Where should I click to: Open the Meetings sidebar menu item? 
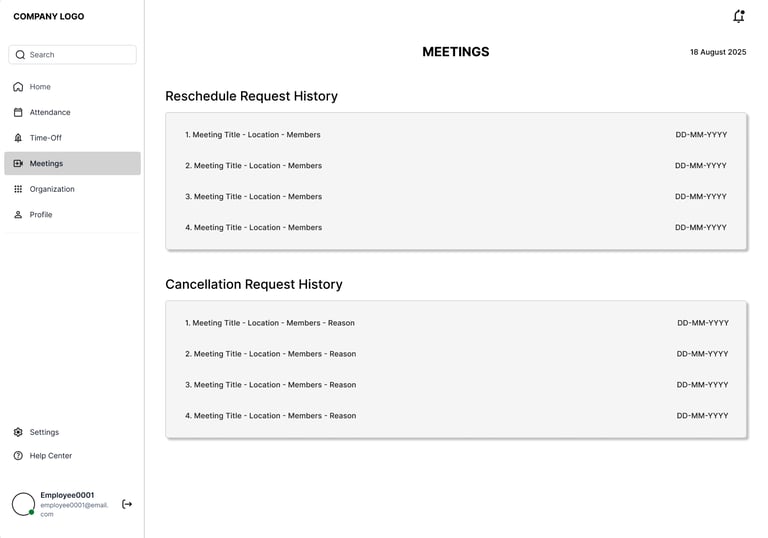(72, 164)
